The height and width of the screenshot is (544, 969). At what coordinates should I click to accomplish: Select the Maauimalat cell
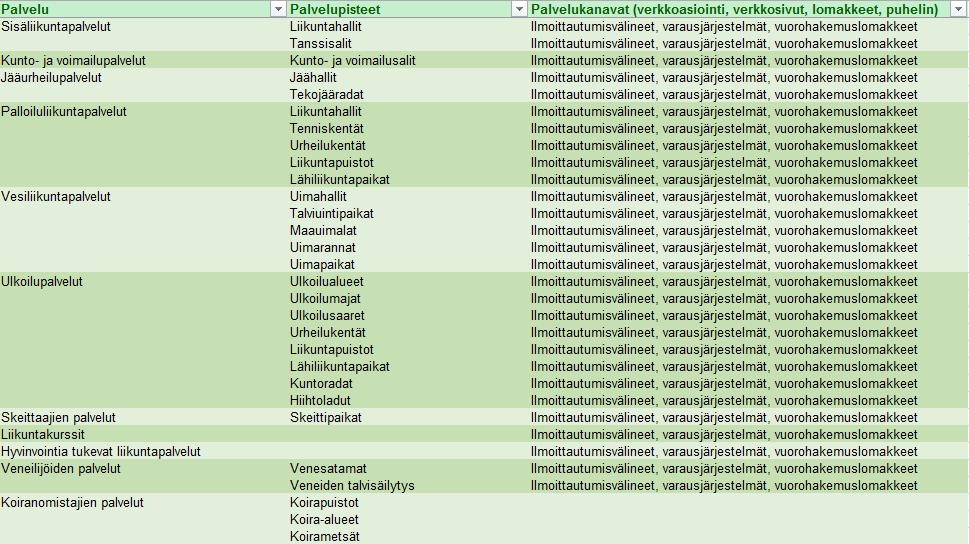[x=408, y=231]
